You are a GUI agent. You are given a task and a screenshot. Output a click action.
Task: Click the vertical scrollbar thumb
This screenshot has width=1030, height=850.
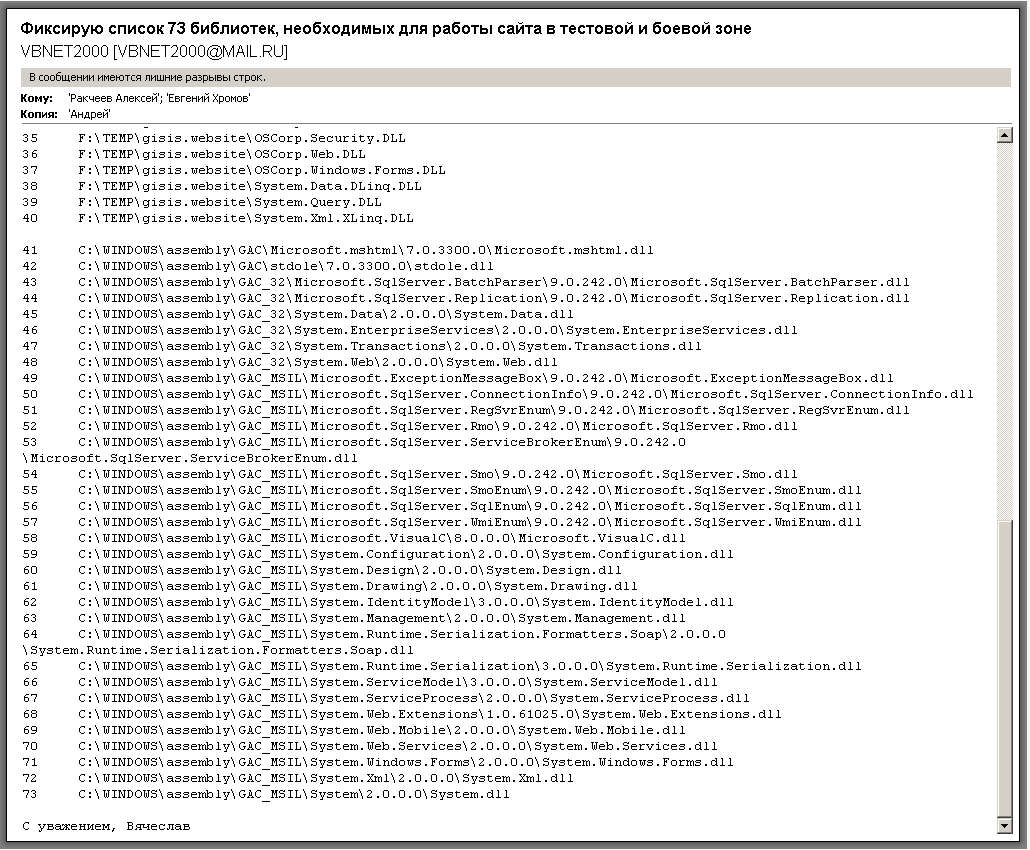click(x=1004, y=669)
